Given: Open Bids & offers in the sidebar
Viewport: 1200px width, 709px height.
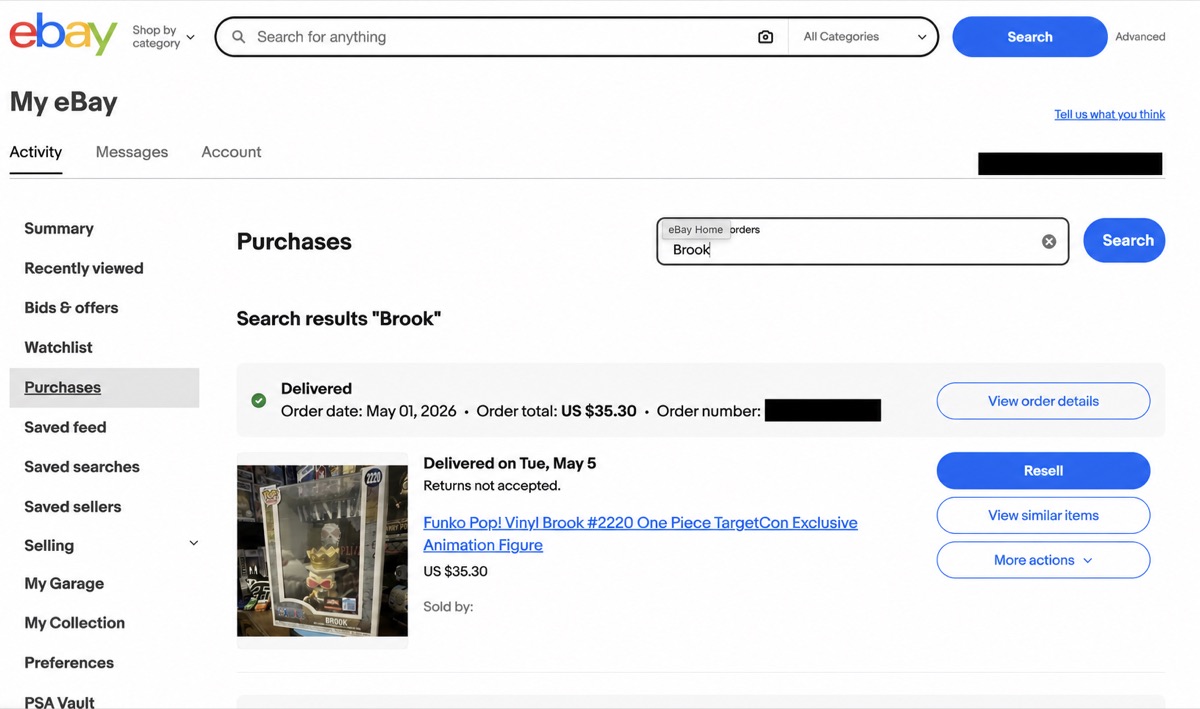Looking at the screenshot, I should [x=71, y=308].
